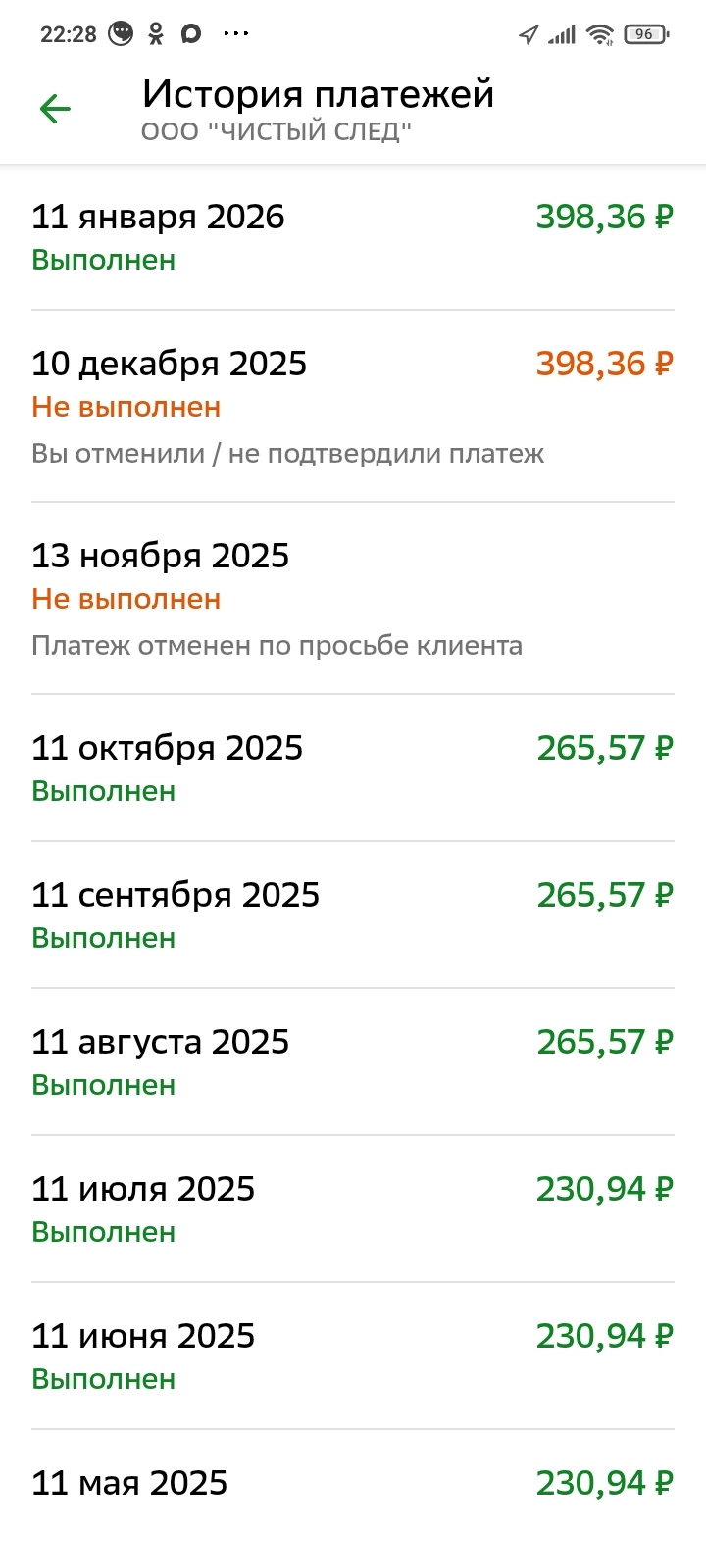This screenshot has height=1568, width=706.
Task: Open the cancelled 13 ноября 2025 payment
Action: [353, 598]
